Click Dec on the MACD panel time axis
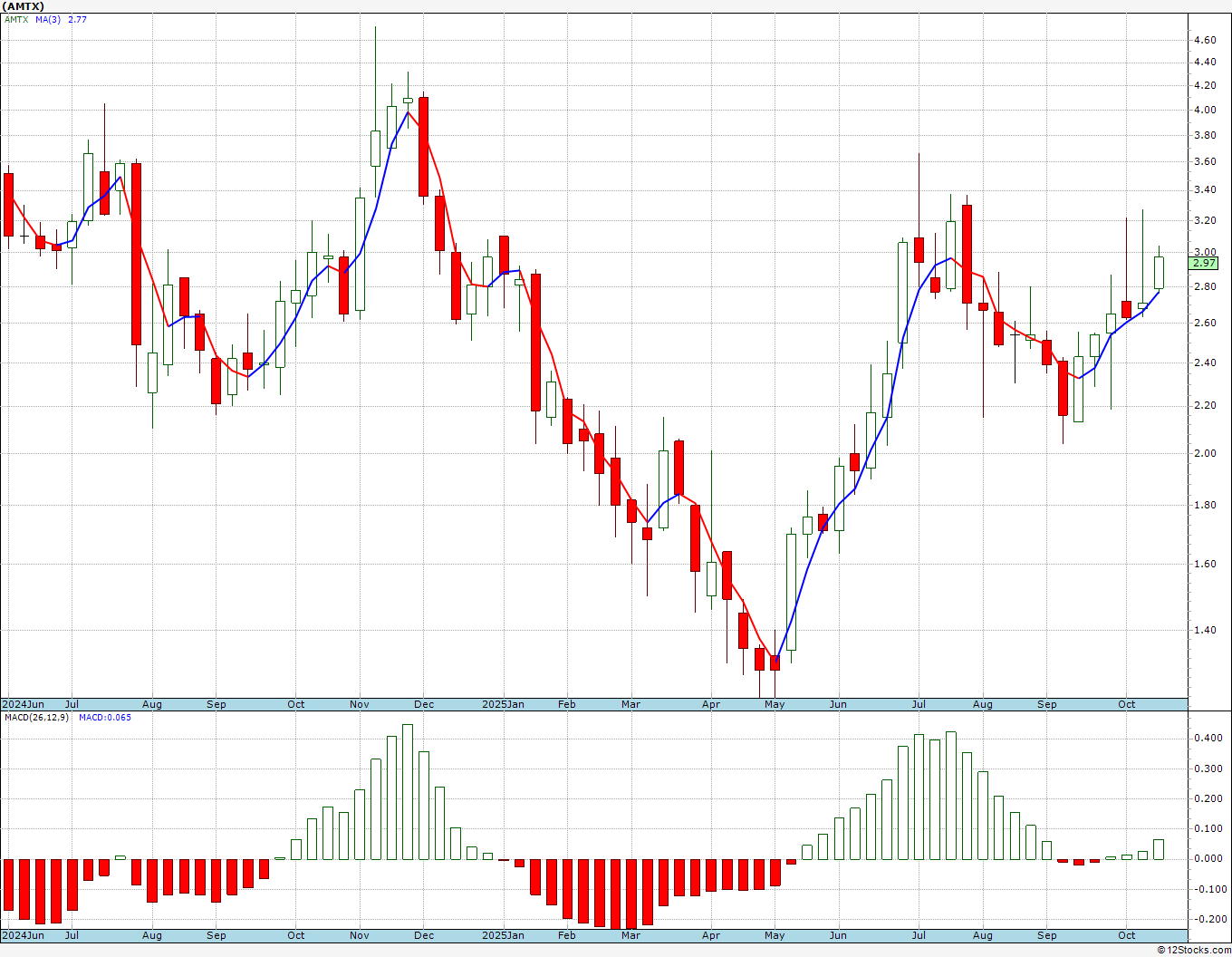The height and width of the screenshot is (957, 1232). (424, 935)
